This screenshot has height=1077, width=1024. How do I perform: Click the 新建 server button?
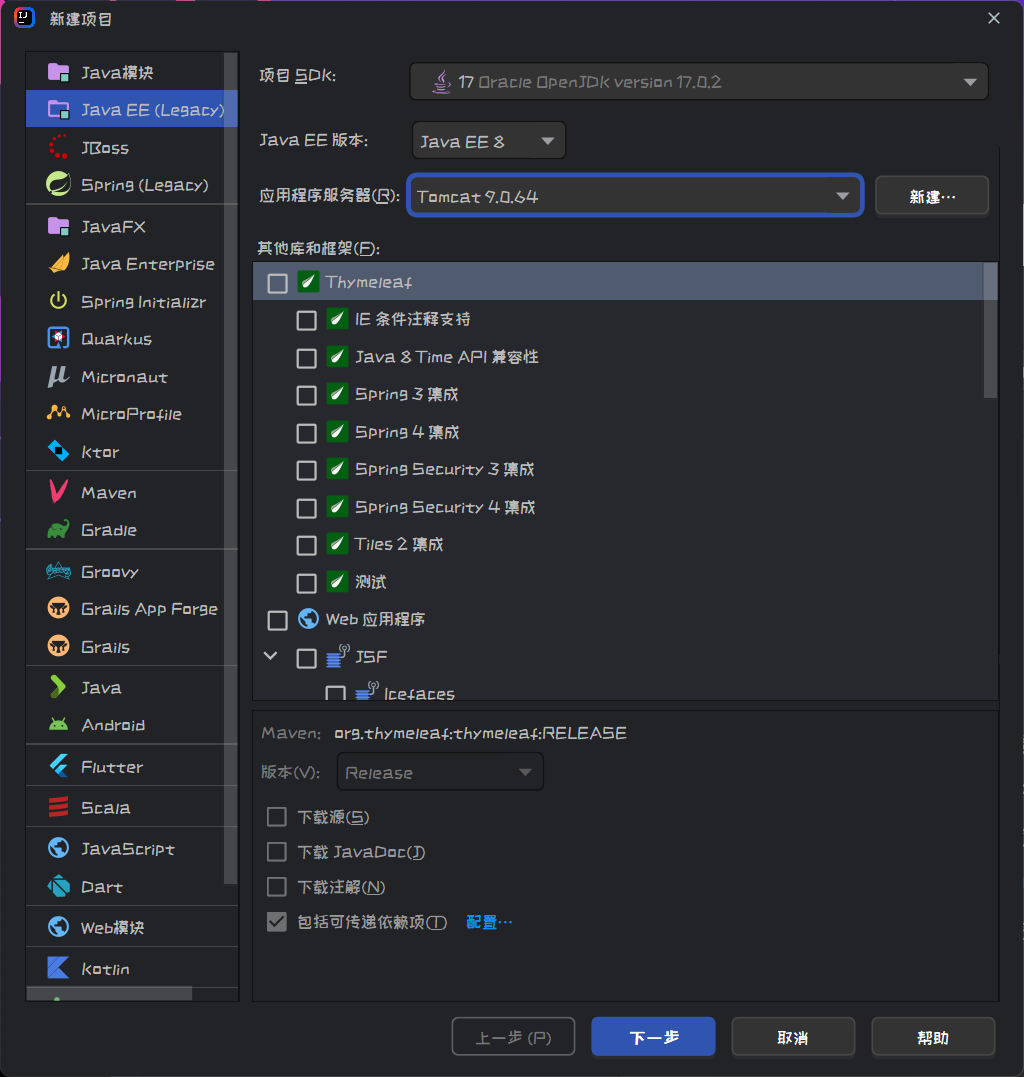point(931,195)
